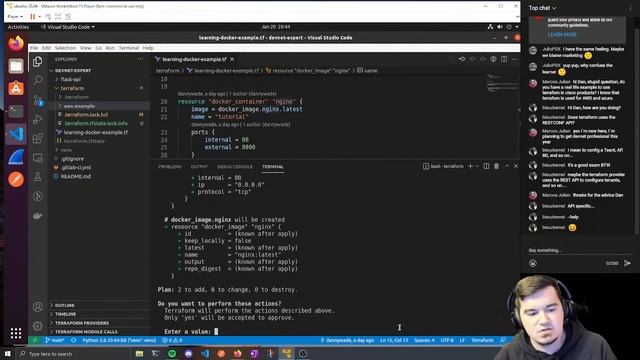Open the Docker whale view
640x360 pixels.
(38, 216)
